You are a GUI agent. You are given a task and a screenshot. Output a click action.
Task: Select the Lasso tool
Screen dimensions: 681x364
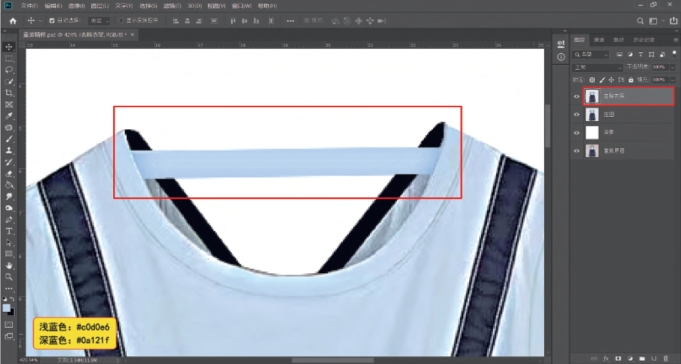(9, 70)
